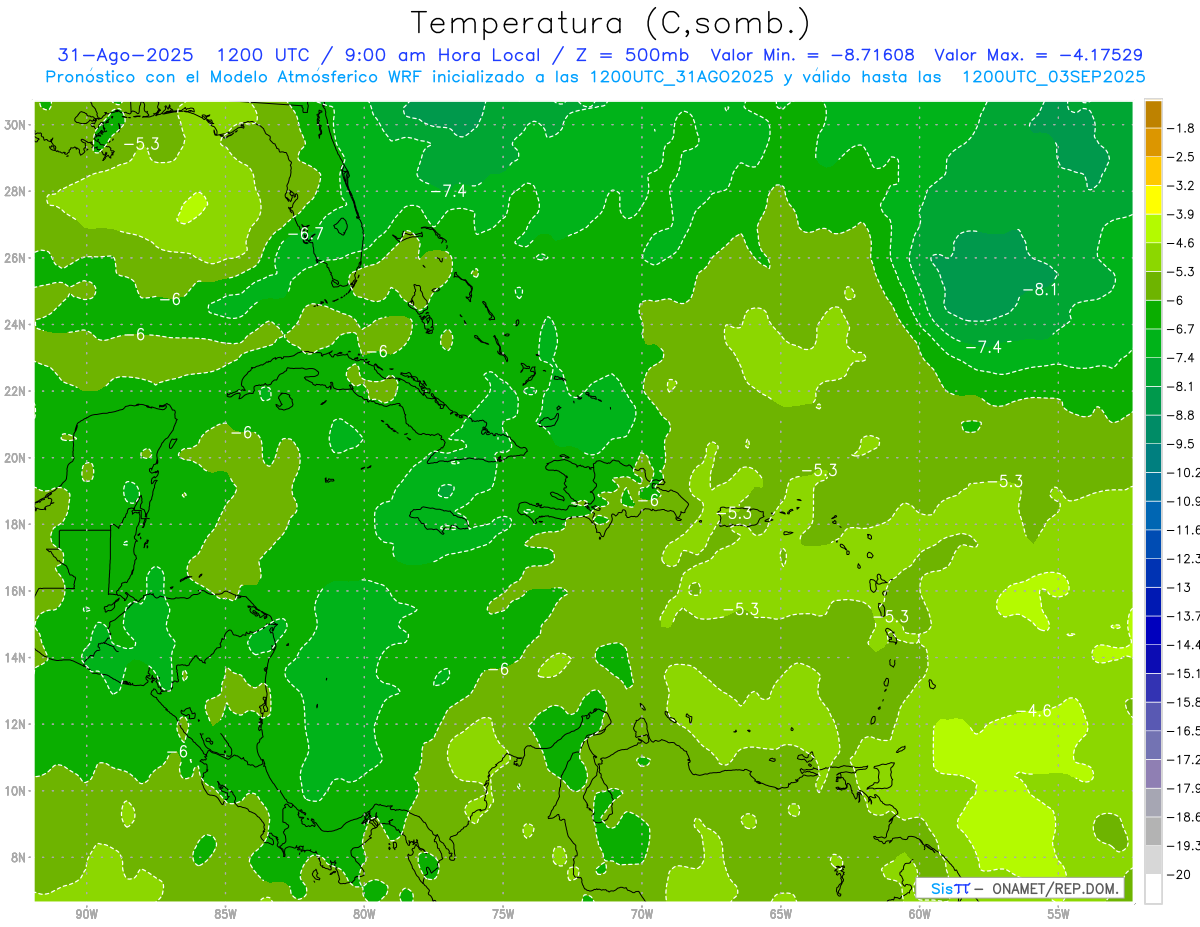Click the "55W" longitude axis label
This screenshot has width=1200, height=927.
coord(1059,915)
